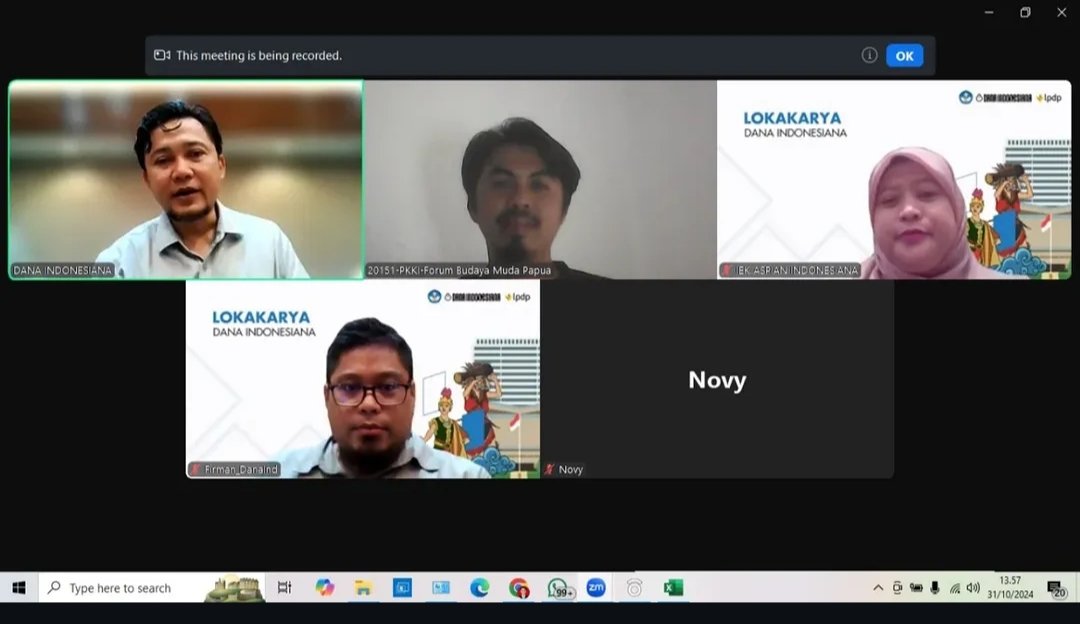Click the muted mic icon beside Firman_Danaind
1080x624 pixels.
coord(196,470)
